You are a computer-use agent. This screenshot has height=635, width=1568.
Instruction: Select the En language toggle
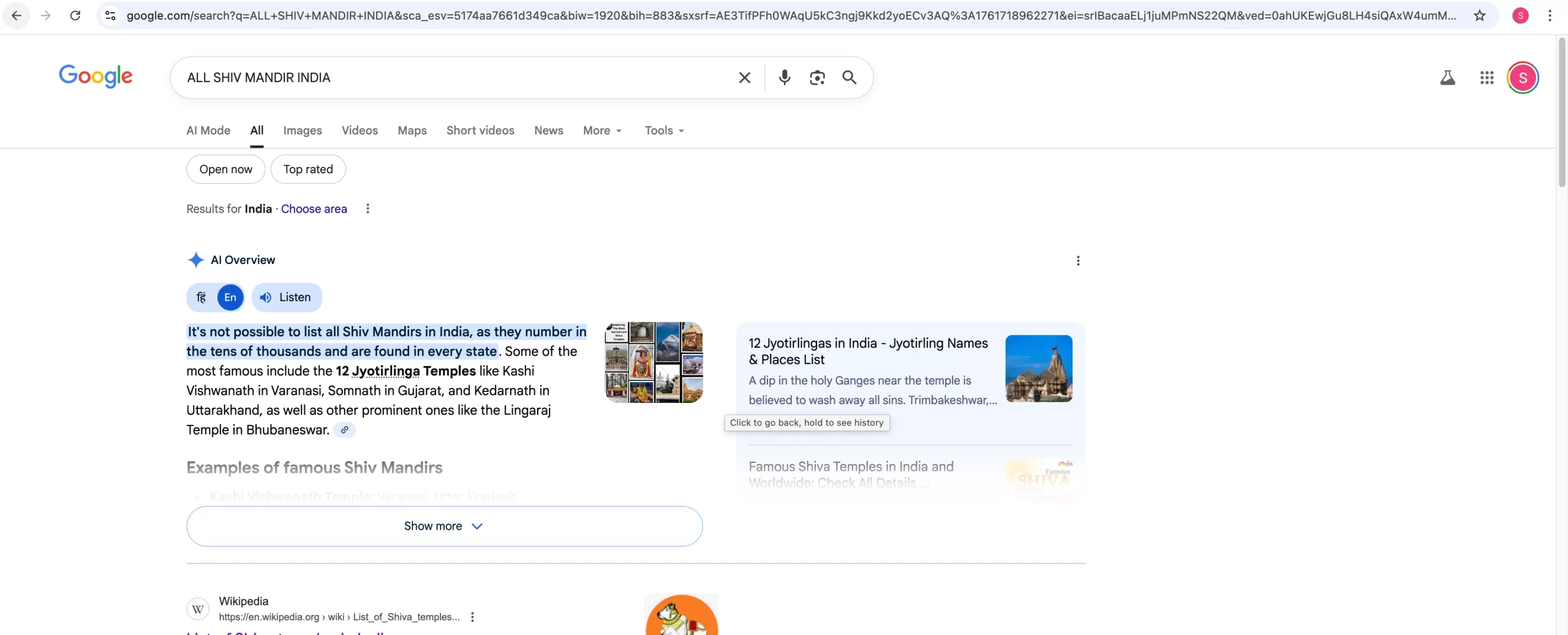tap(230, 298)
